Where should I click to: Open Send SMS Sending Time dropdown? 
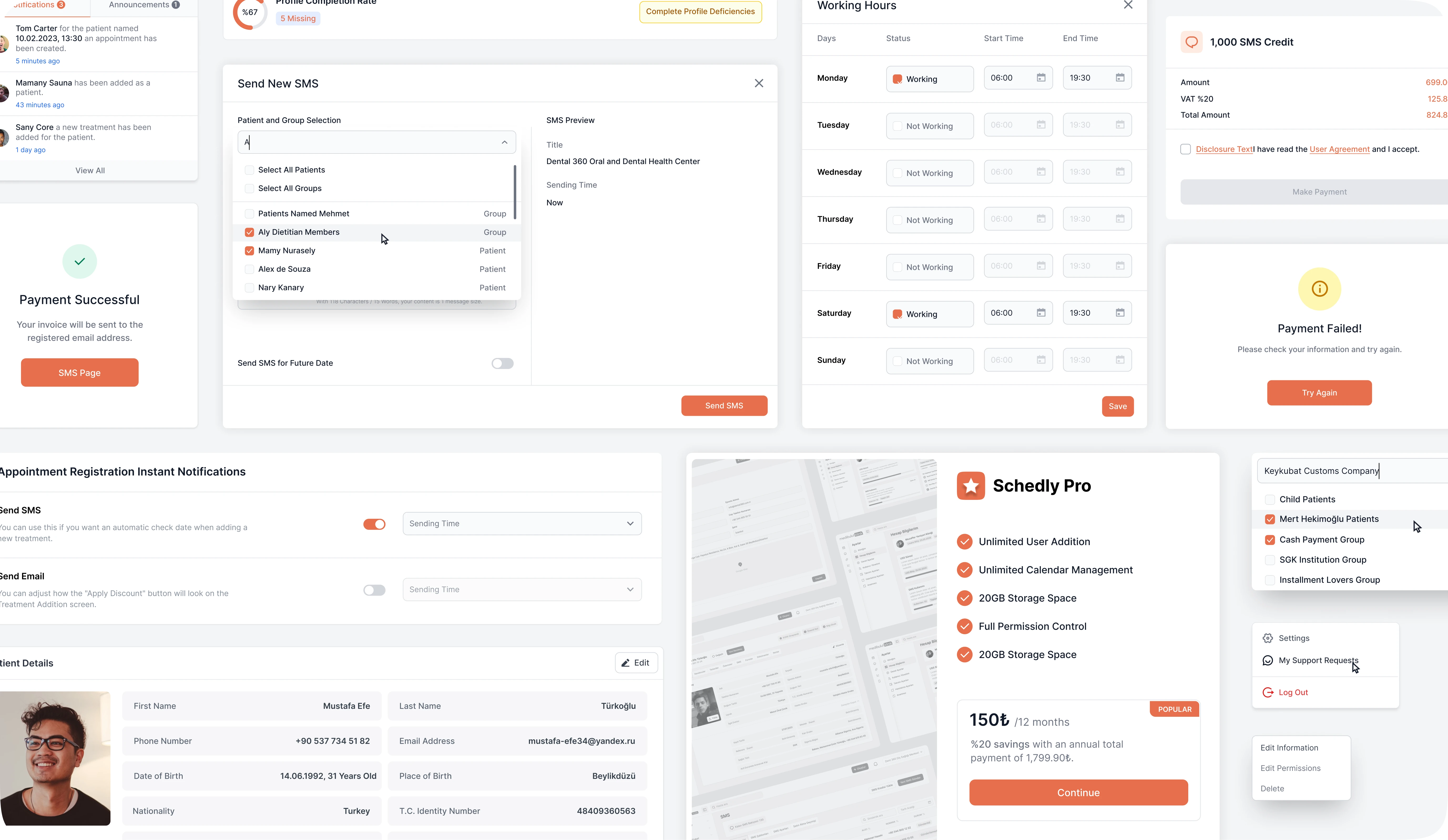coord(522,523)
